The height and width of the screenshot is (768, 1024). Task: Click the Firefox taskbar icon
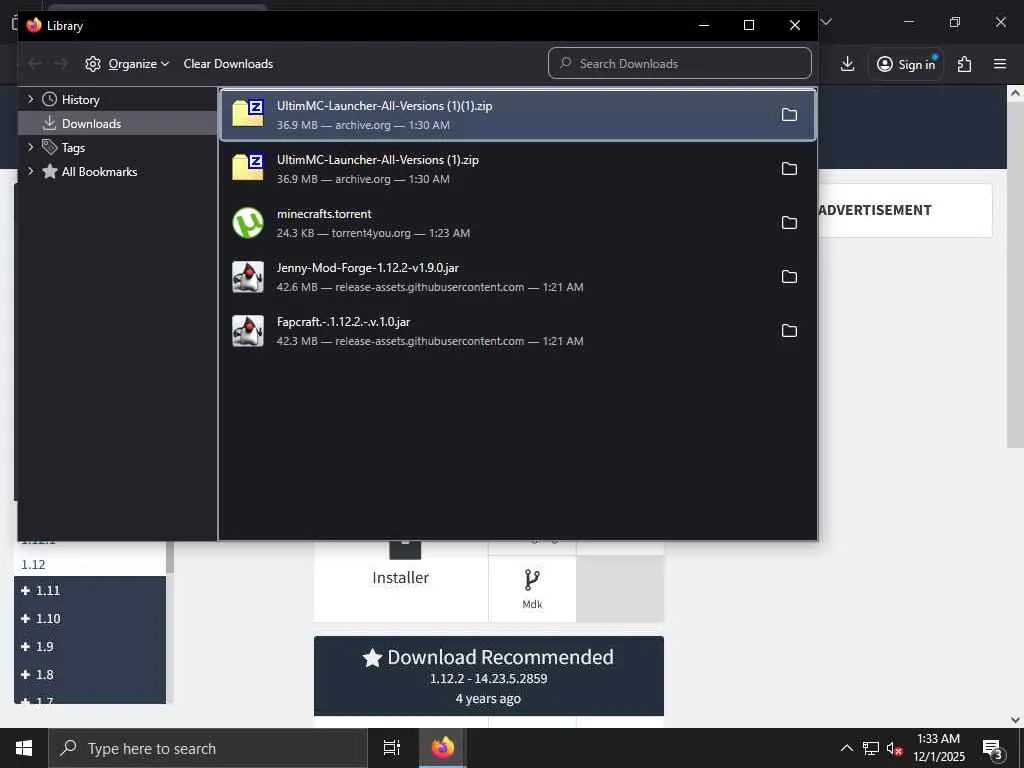443,748
